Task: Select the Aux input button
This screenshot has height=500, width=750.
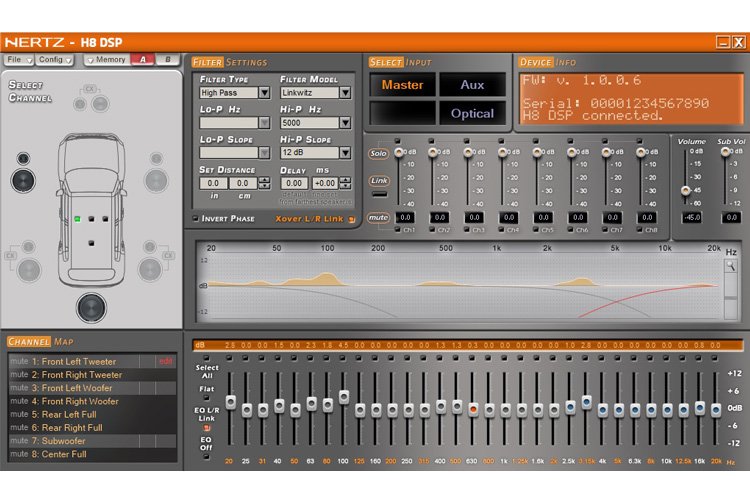Action: pos(472,85)
